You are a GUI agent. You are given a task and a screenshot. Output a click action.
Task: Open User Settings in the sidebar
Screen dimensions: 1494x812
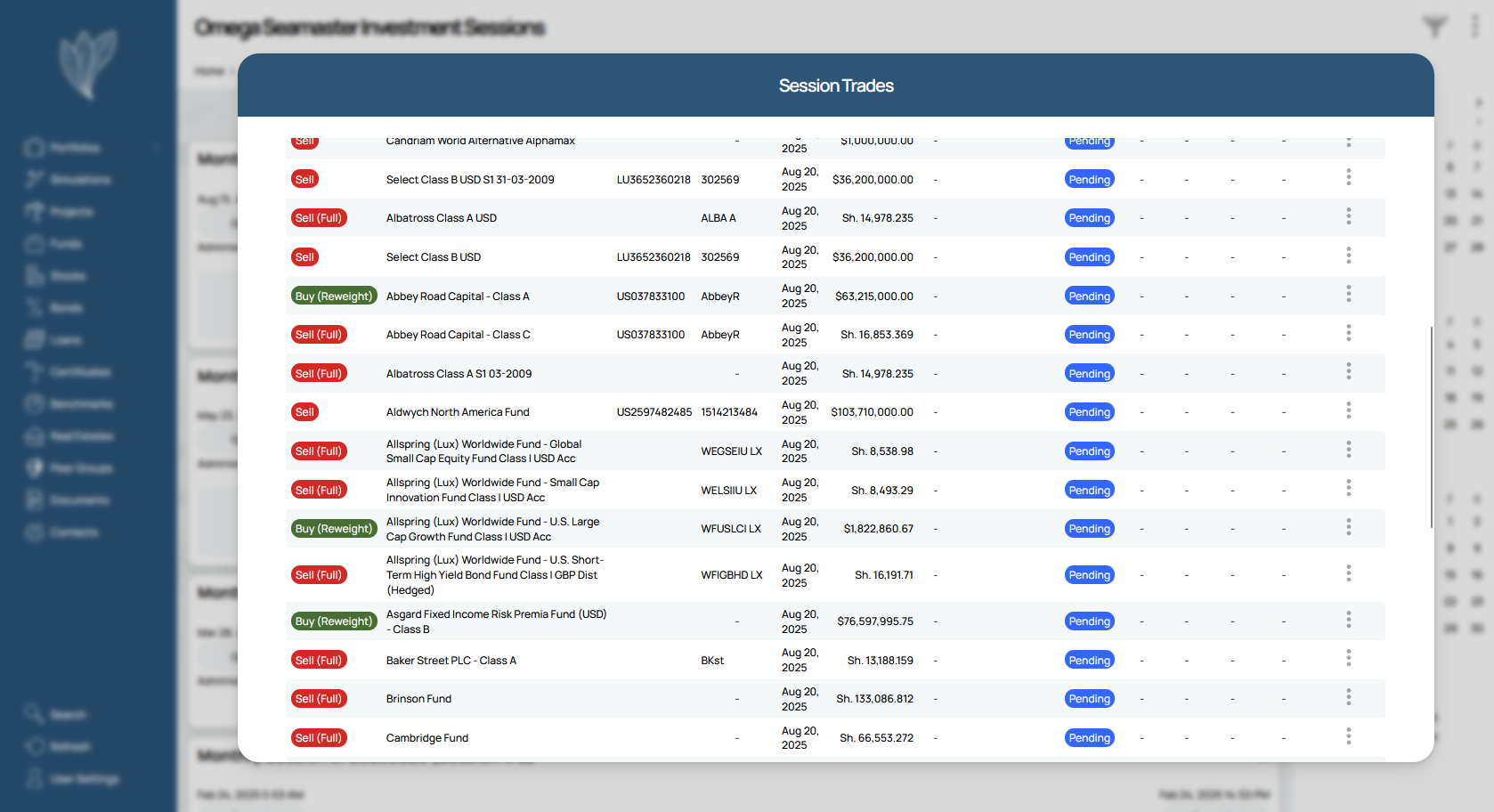point(84,779)
